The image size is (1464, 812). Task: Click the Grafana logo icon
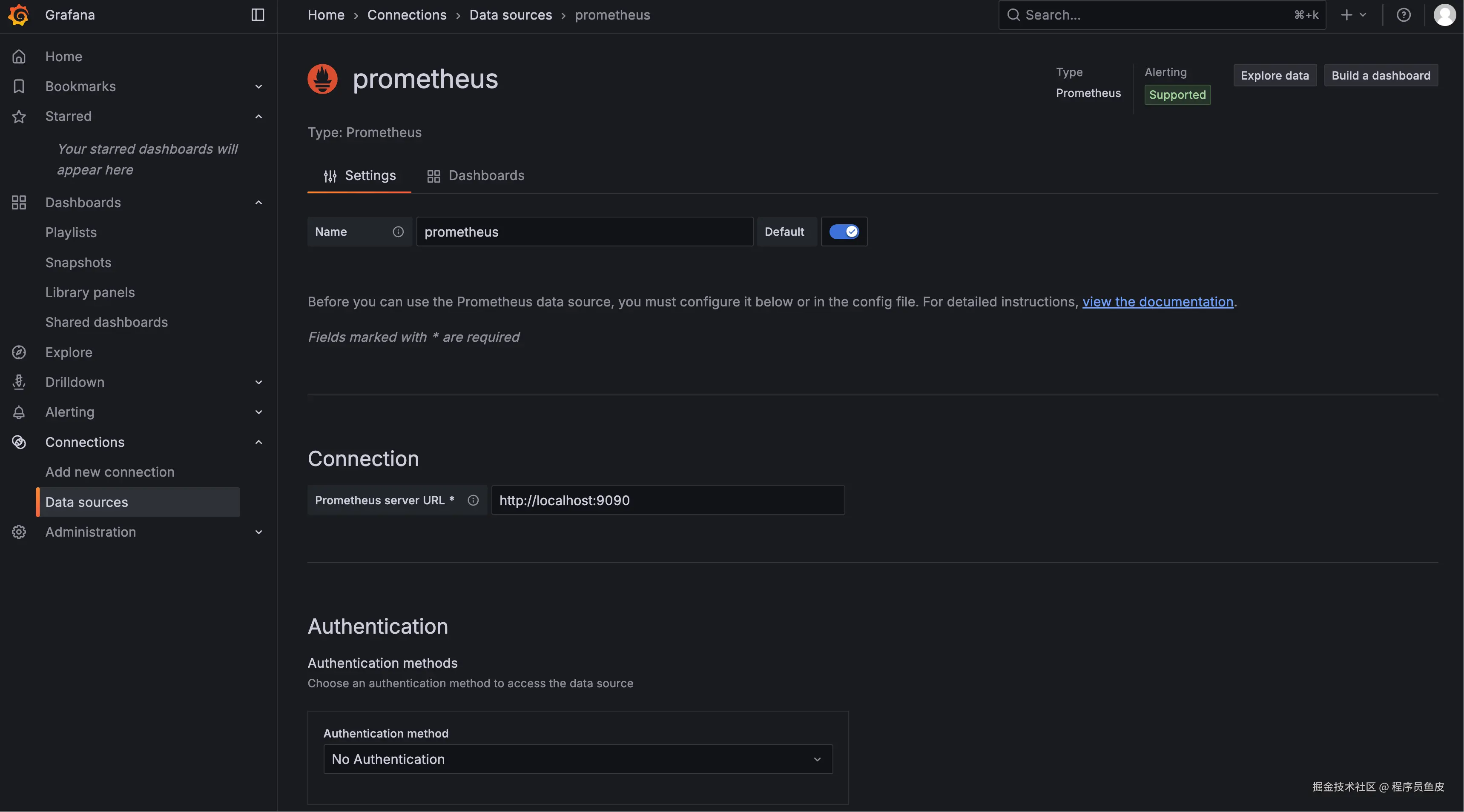(19, 15)
